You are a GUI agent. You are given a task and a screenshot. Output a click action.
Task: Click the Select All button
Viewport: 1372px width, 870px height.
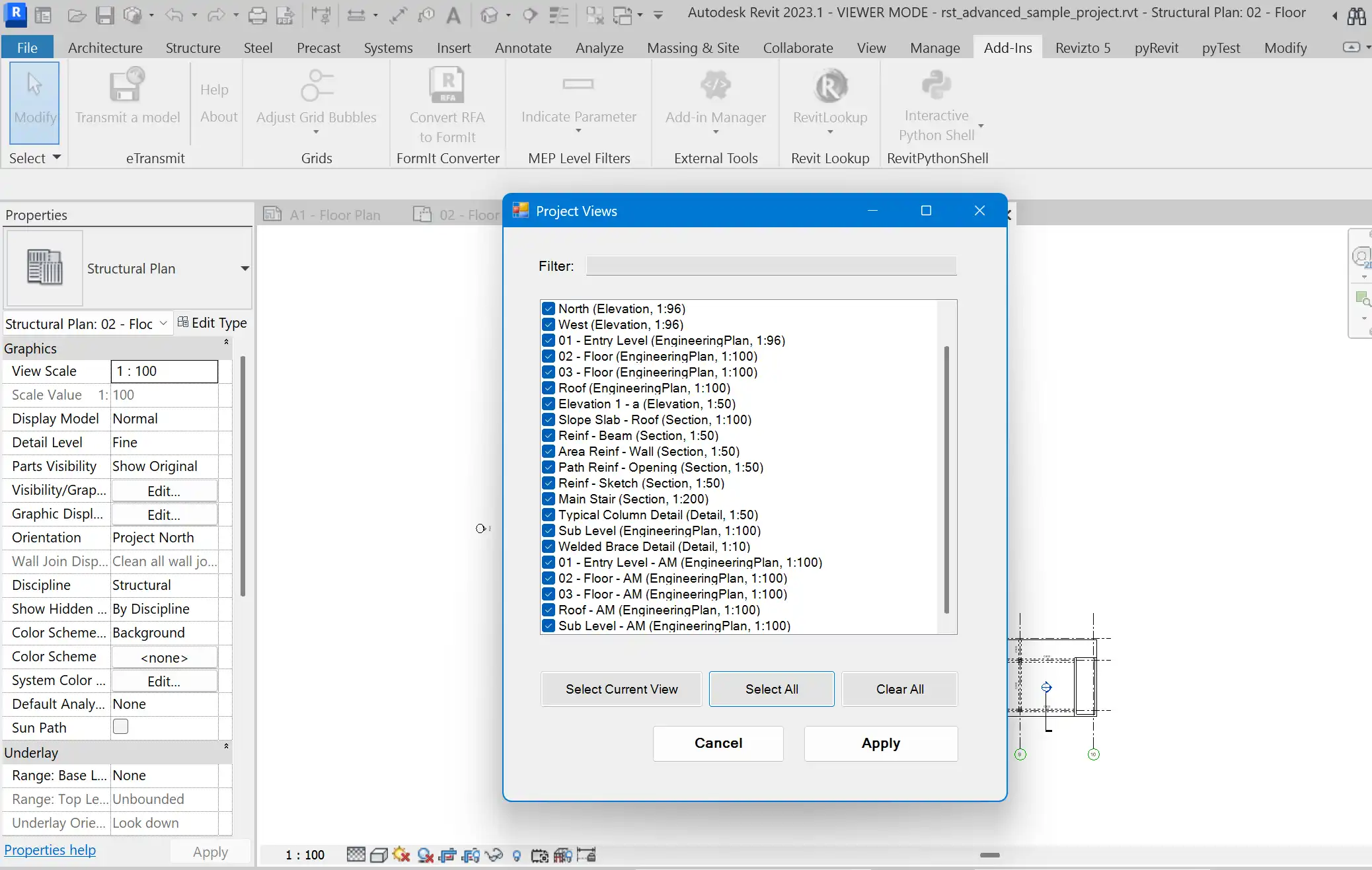pos(771,689)
